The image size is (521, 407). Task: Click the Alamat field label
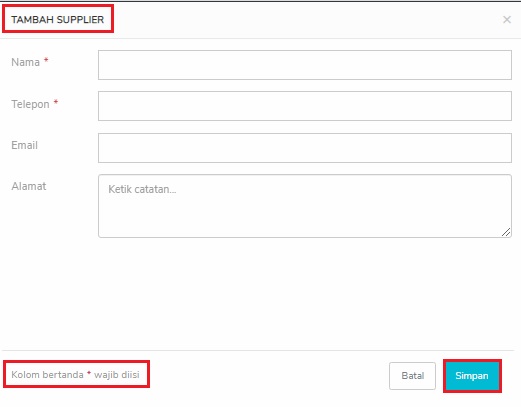(29, 186)
